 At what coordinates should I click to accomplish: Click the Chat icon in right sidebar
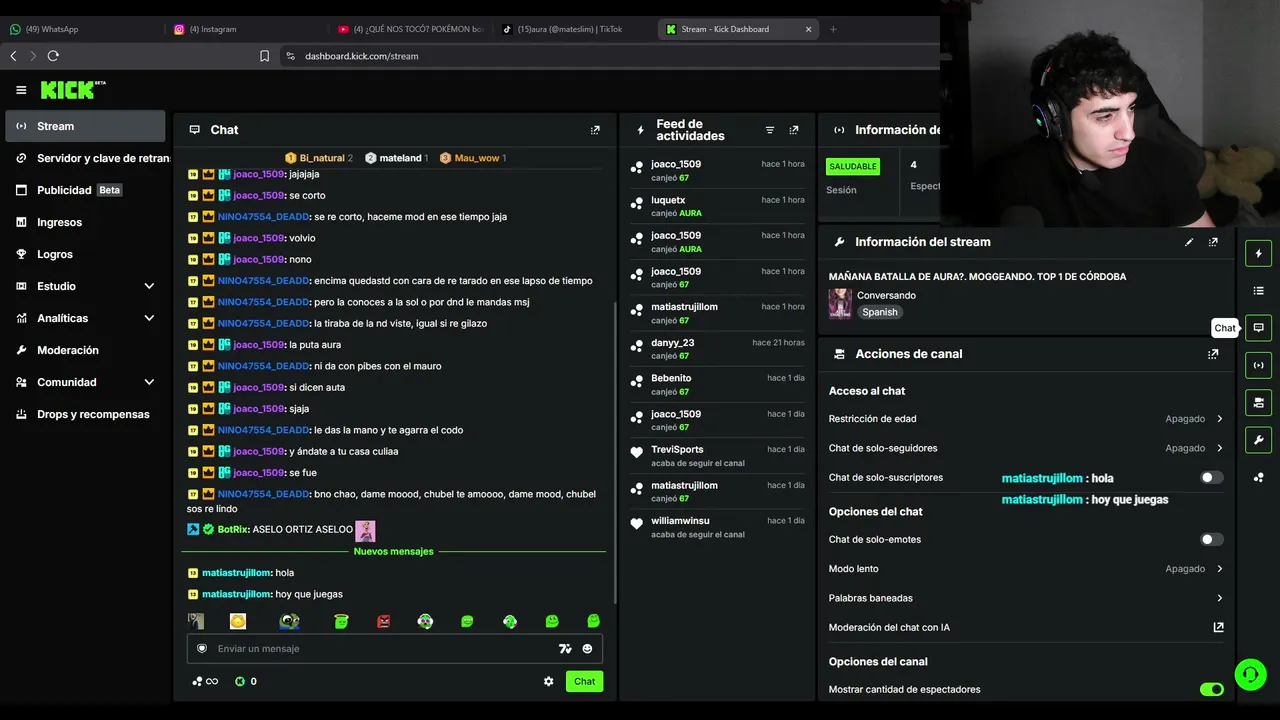(1259, 328)
